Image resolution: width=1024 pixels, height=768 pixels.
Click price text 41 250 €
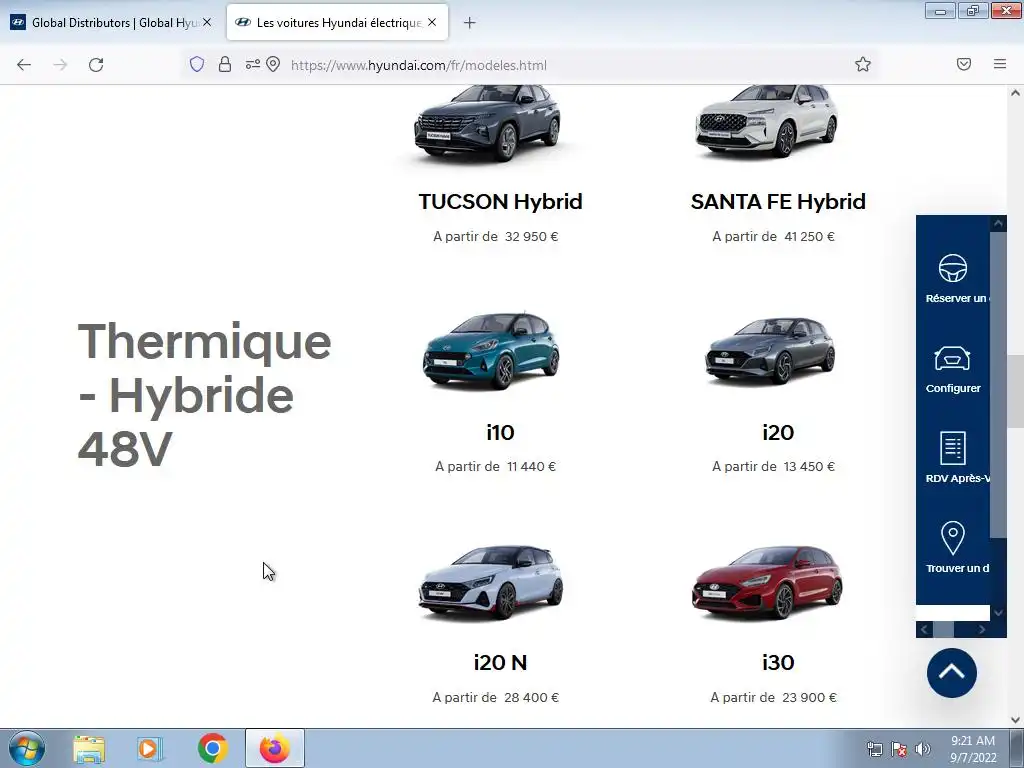(x=809, y=236)
